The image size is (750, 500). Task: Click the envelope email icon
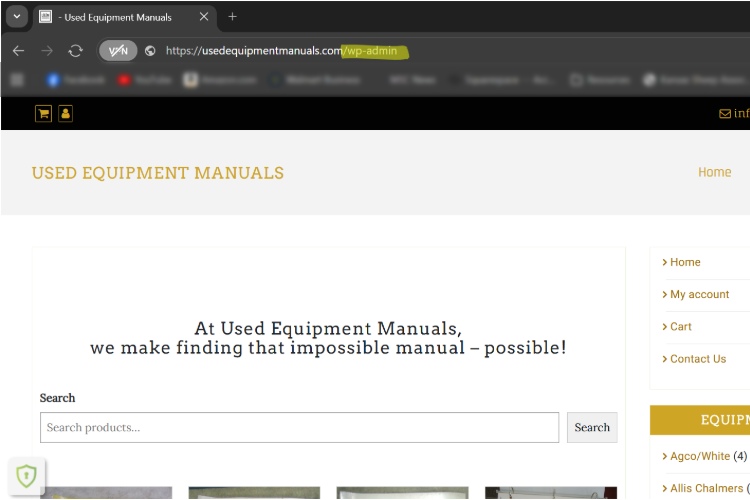coord(725,114)
